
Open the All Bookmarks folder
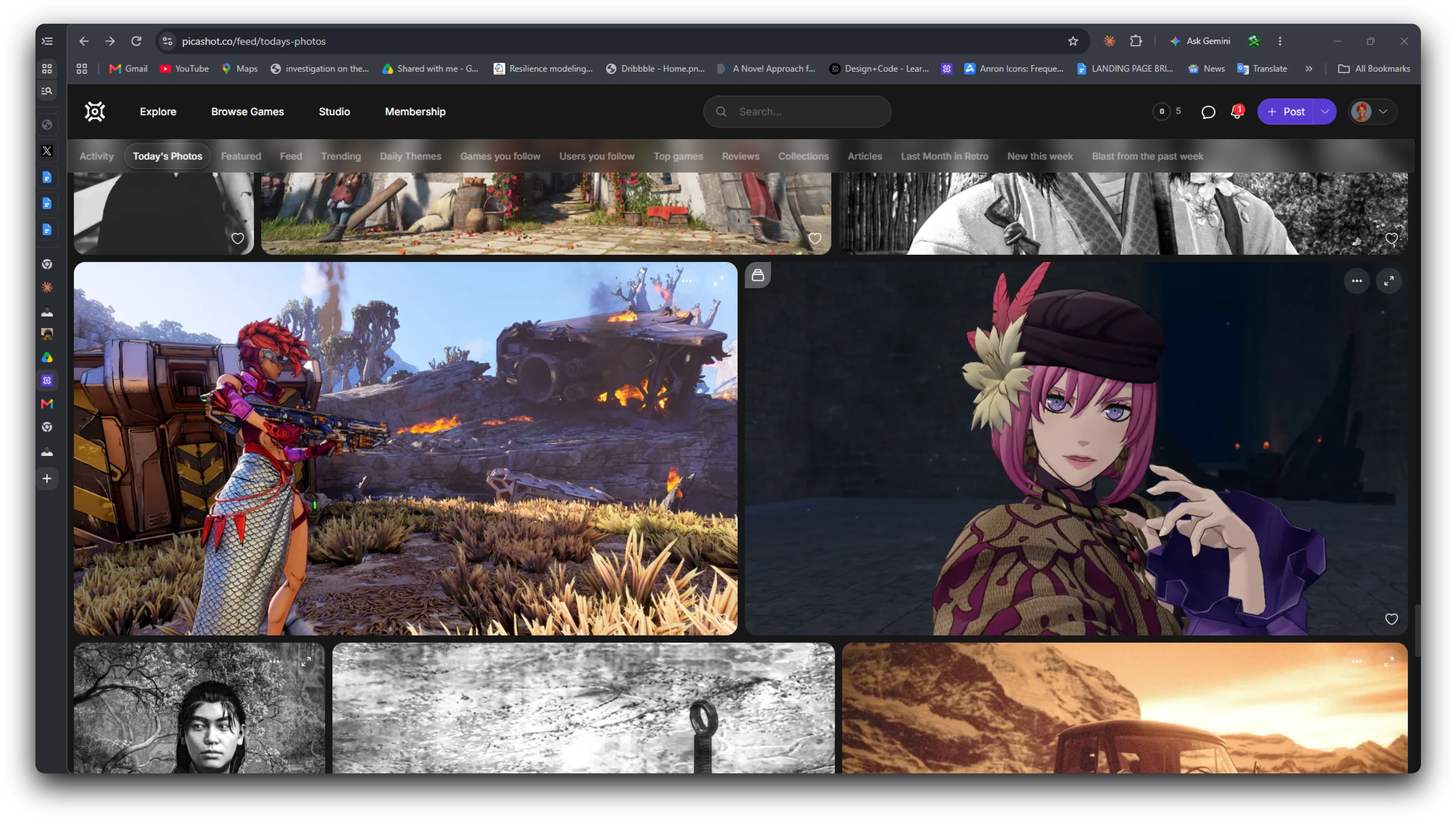[x=1374, y=69]
